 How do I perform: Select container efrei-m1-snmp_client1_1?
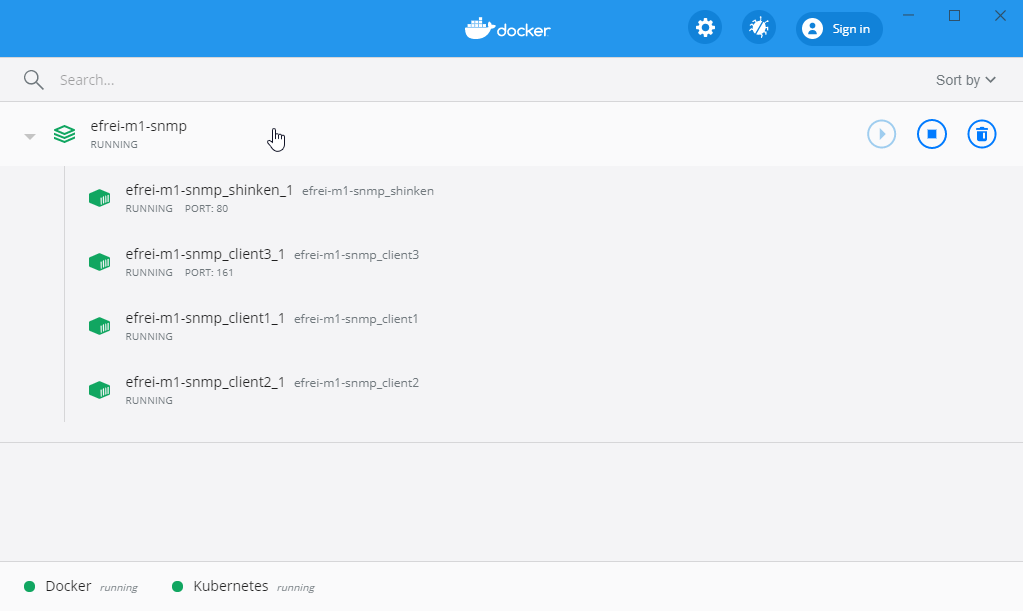(205, 318)
